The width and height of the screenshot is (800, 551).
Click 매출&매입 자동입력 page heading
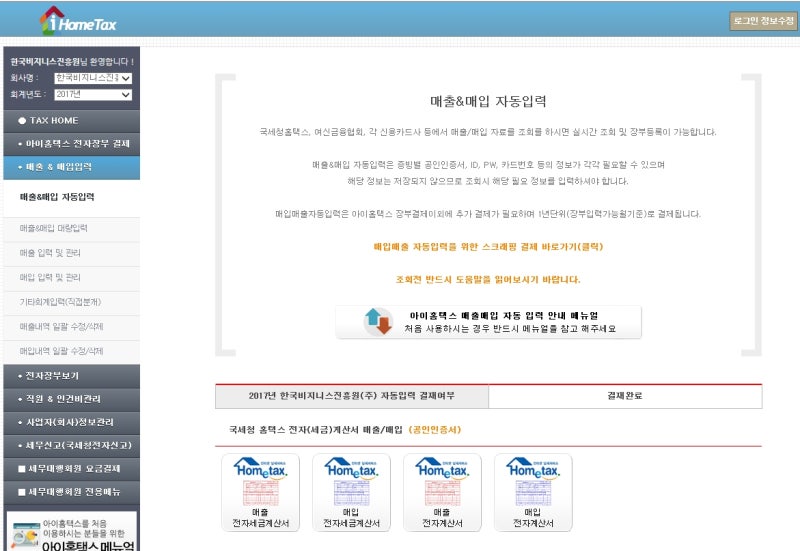click(x=488, y=101)
